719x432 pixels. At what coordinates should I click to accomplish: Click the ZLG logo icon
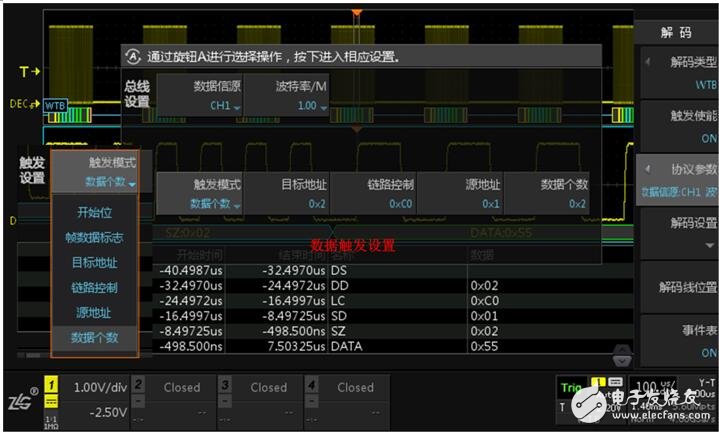[20, 395]
